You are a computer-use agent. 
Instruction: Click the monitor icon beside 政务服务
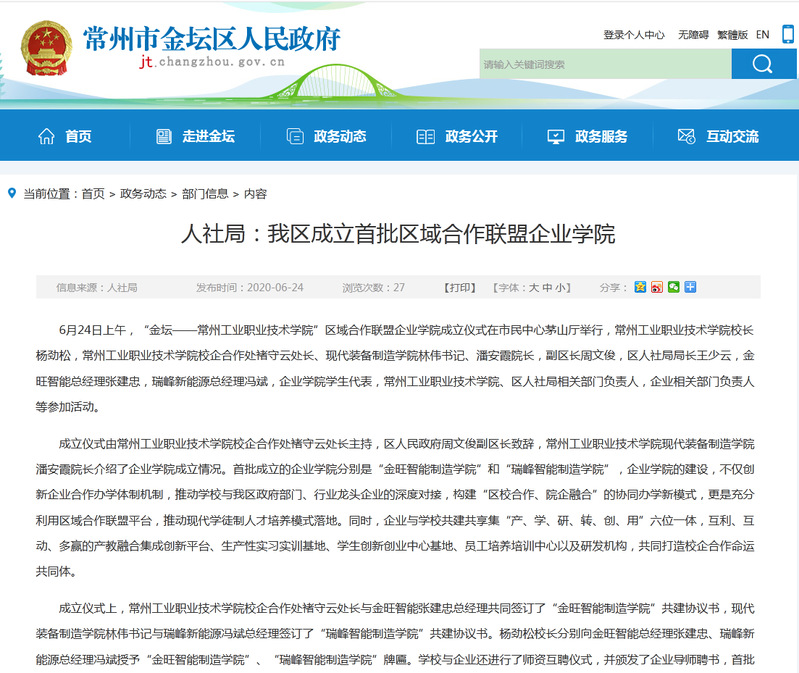tap(555, 136)
